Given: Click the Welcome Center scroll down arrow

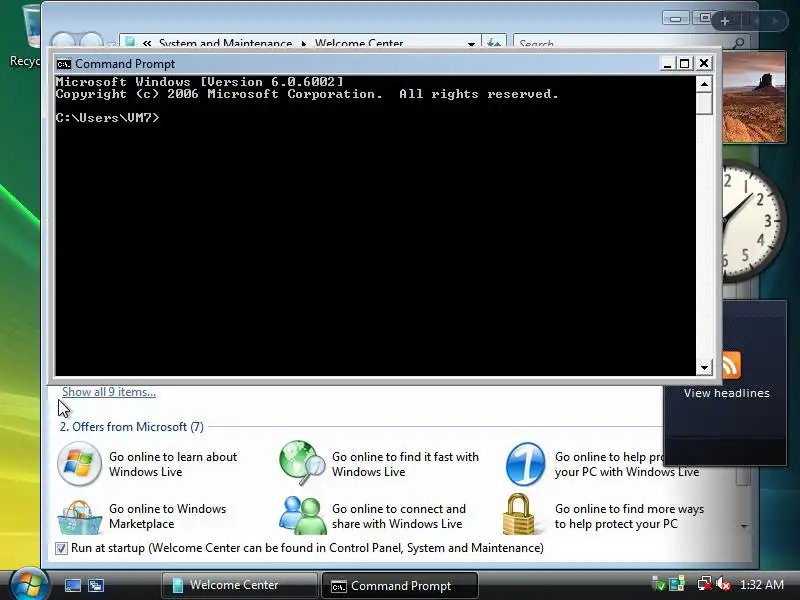Looking at the screenshot, I should (744, 526).
